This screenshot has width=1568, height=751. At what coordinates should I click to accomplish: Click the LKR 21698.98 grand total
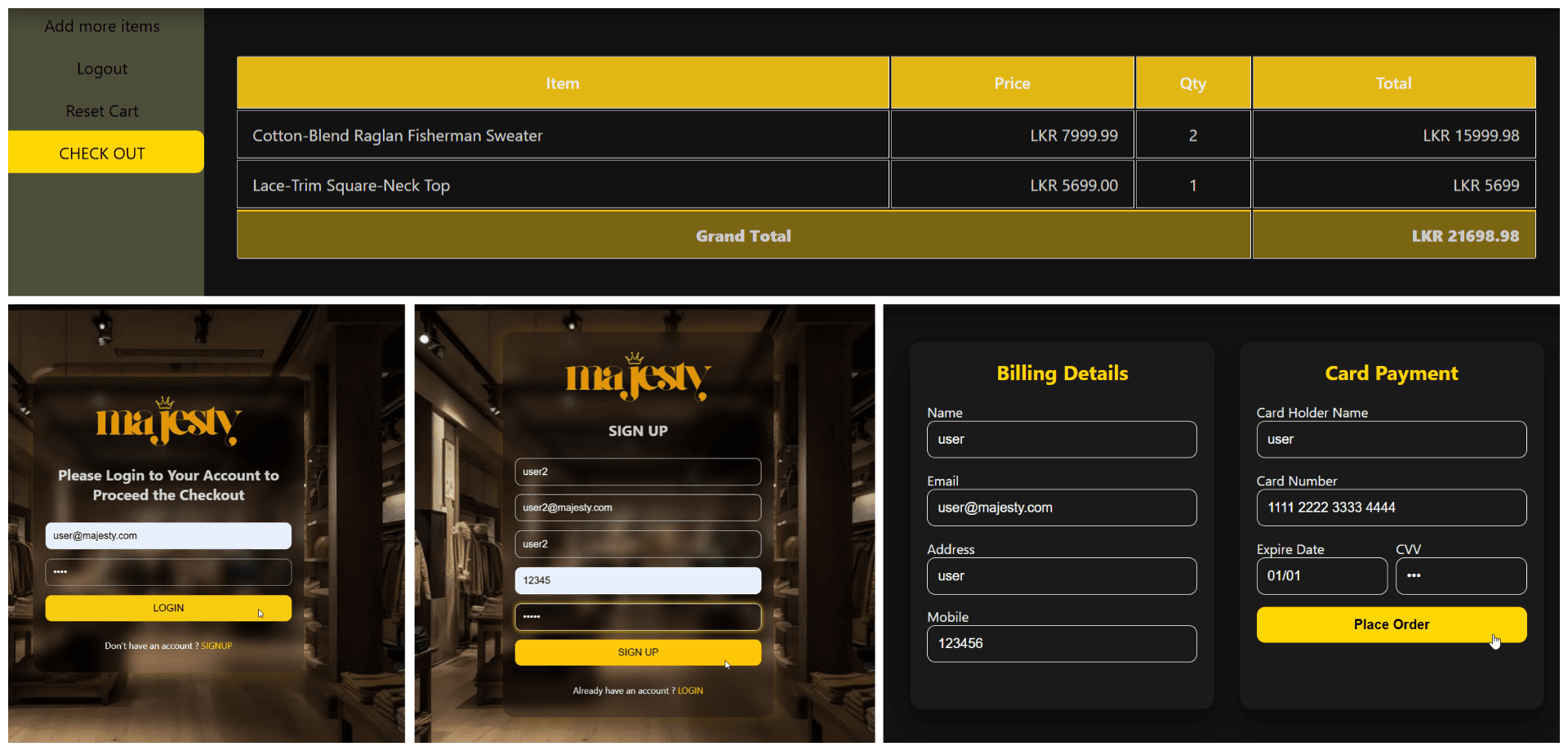(1394, 235)
